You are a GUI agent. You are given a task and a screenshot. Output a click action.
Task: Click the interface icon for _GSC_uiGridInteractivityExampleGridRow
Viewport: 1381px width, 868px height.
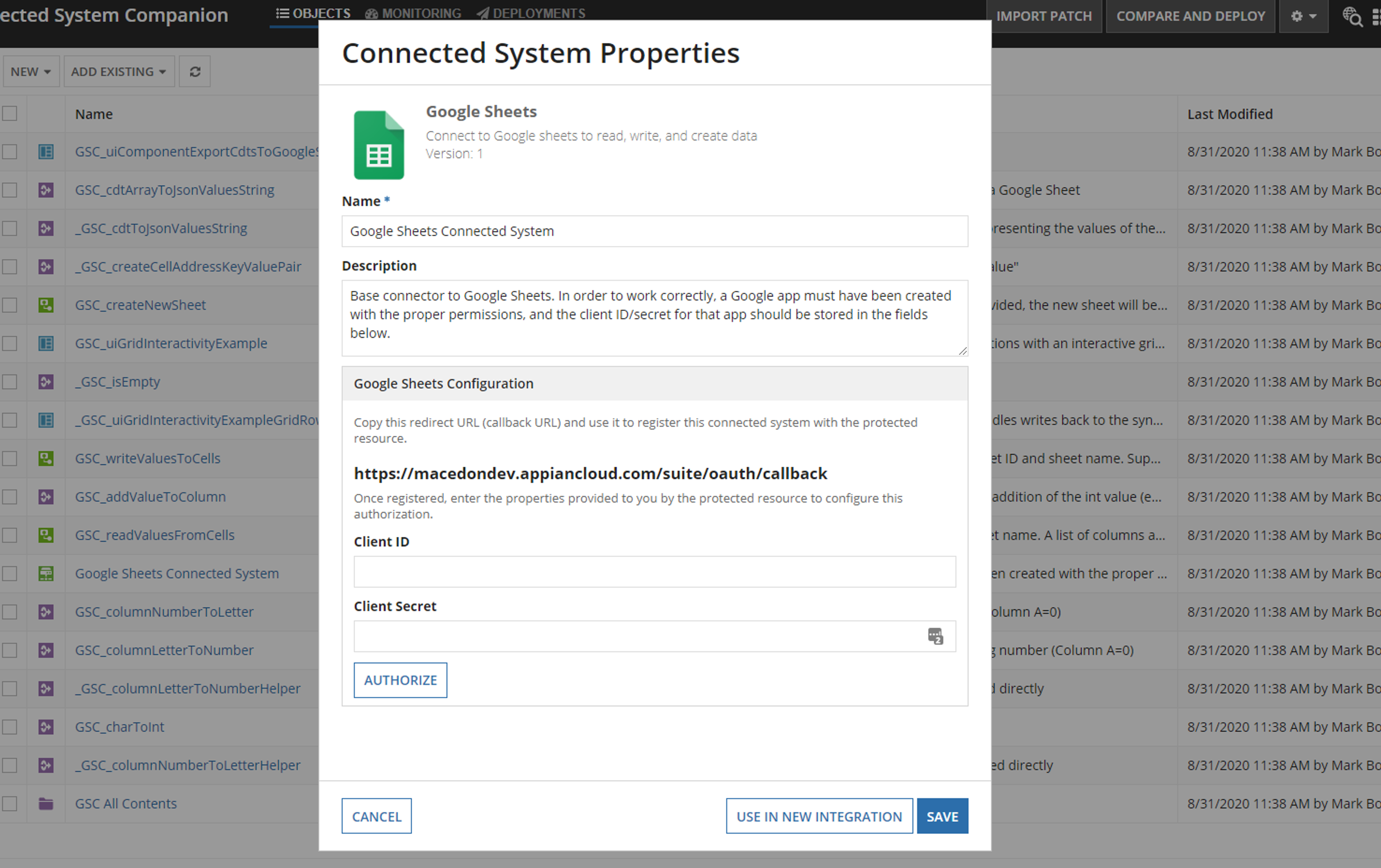46,421
